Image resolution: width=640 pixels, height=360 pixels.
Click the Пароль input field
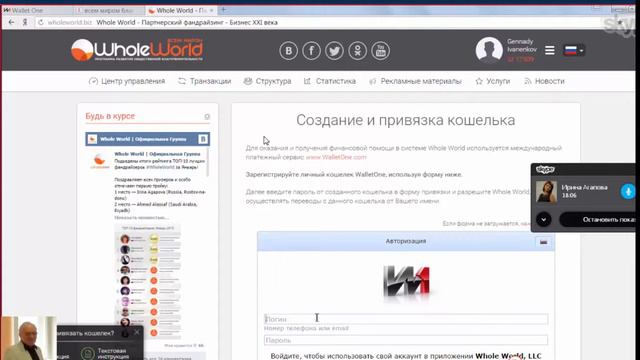[x=406, y=340]
